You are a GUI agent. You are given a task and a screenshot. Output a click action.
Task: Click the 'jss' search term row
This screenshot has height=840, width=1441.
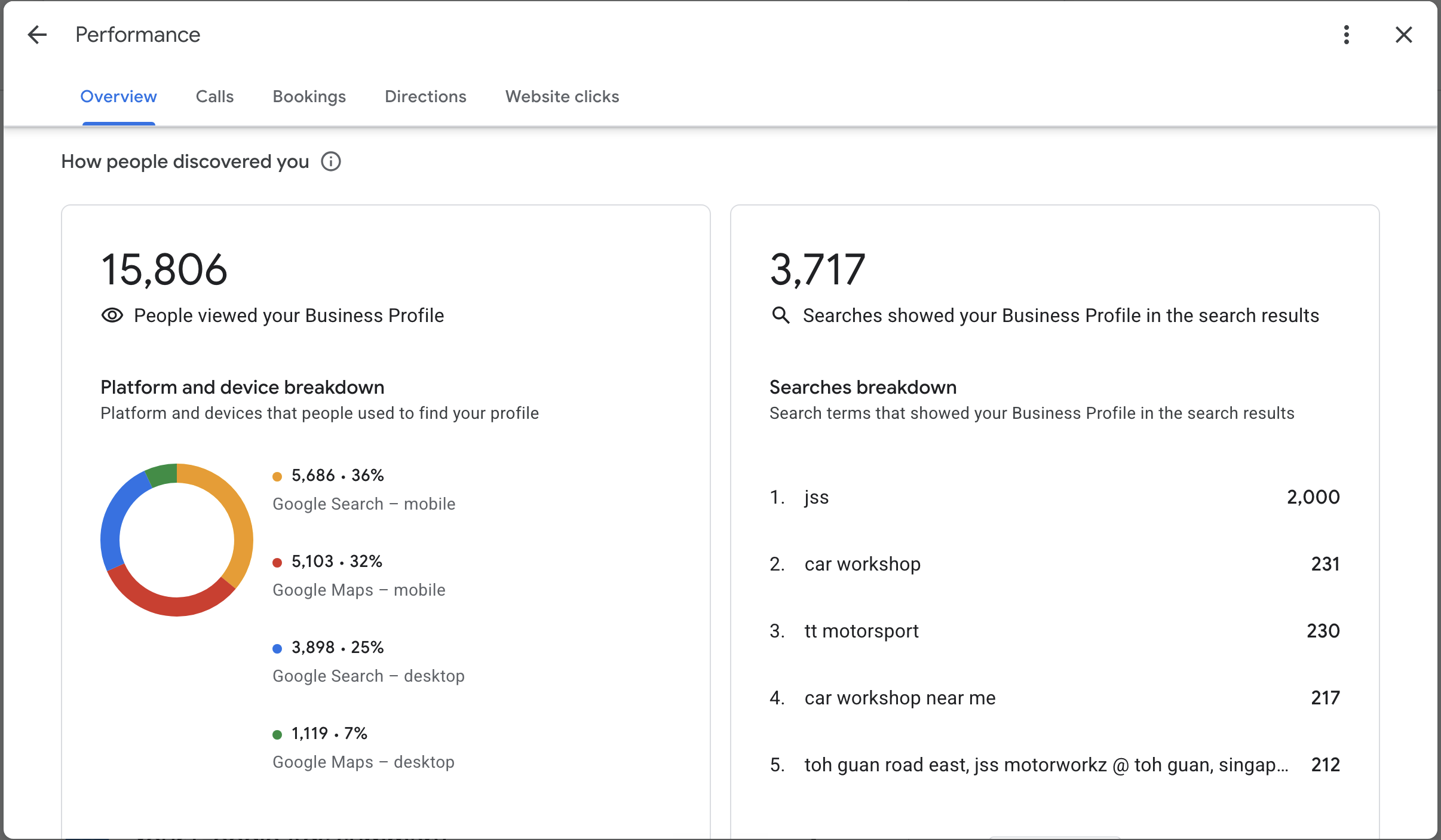tap(1054, 497)
